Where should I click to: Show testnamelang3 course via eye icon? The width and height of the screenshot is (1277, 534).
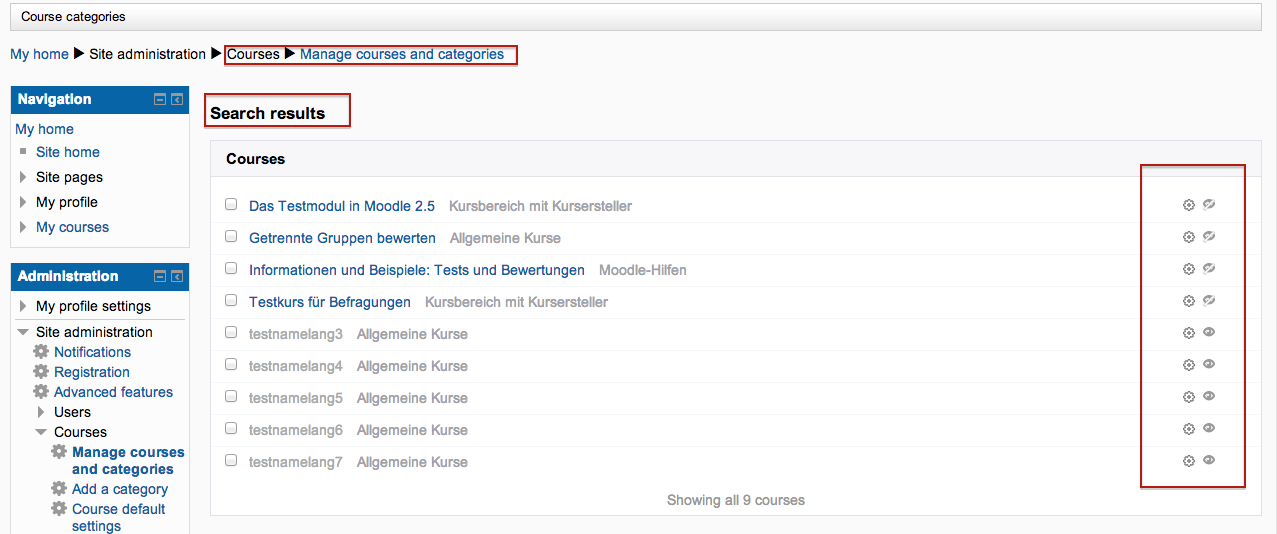[x=1209, y=333]
